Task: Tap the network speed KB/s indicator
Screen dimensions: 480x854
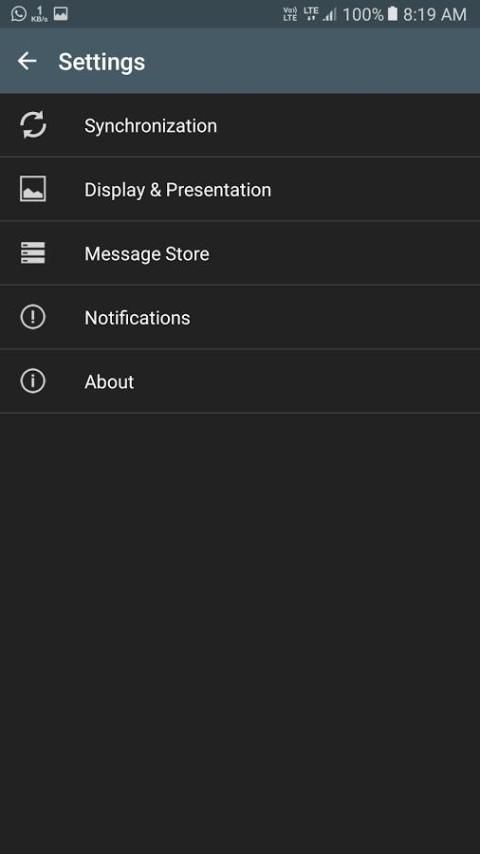Action: pyautogui.click(x=39, y=14)
